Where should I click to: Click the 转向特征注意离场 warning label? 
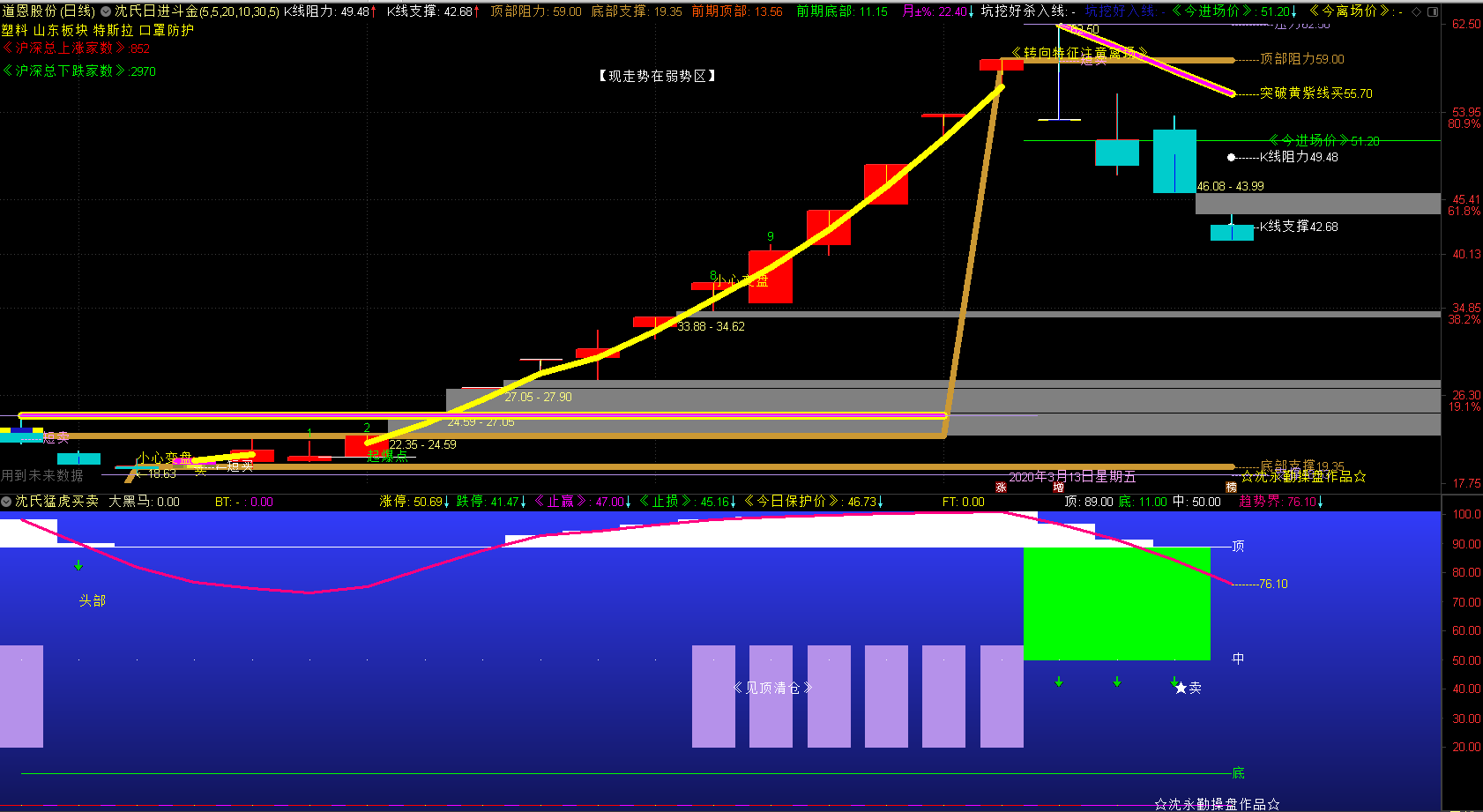pyautogui.click(x=1078, y=54)
